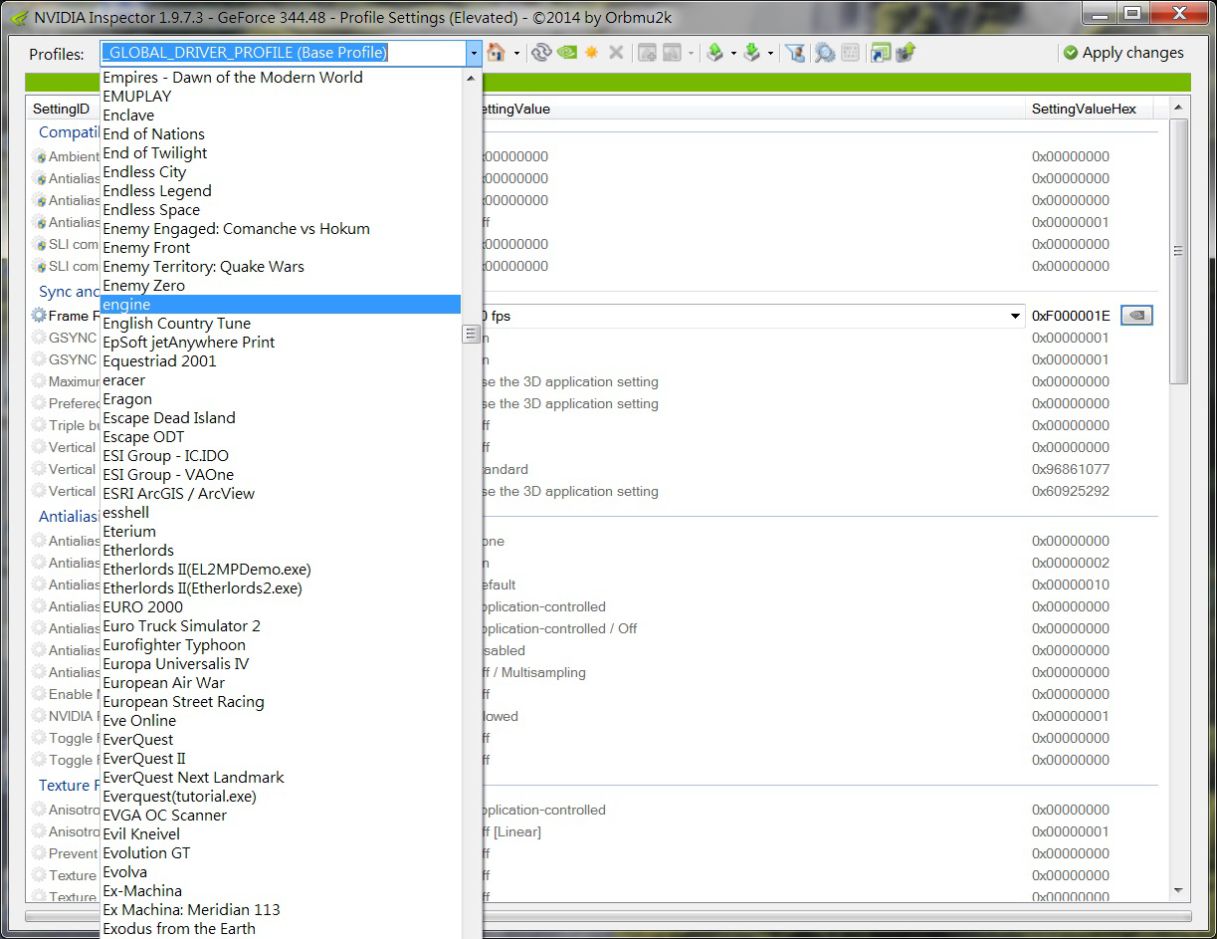The height and width of the screenshot is (939, 1217).
Task: Click the export profiles green arrow icon
Action: click(715, 53)
